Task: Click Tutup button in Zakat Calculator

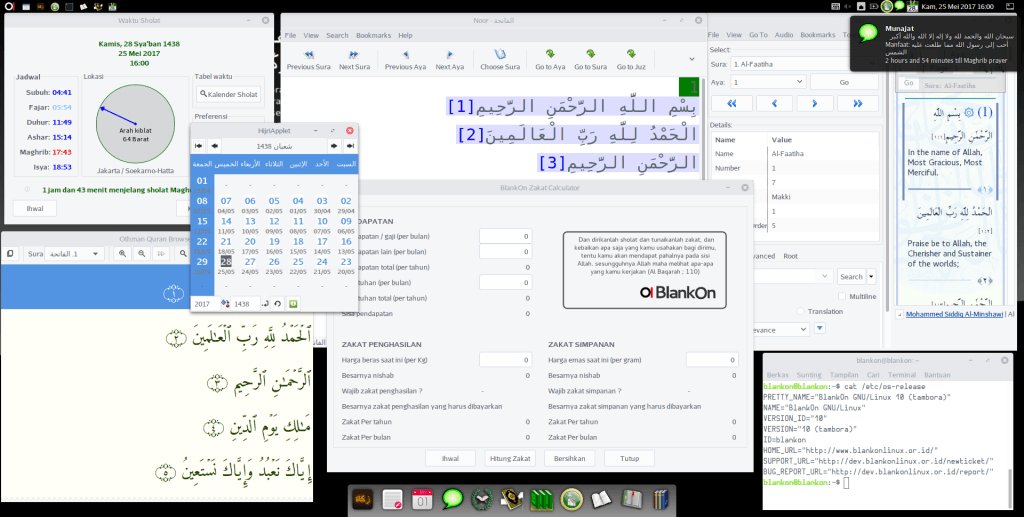Action: pos(630,458)
